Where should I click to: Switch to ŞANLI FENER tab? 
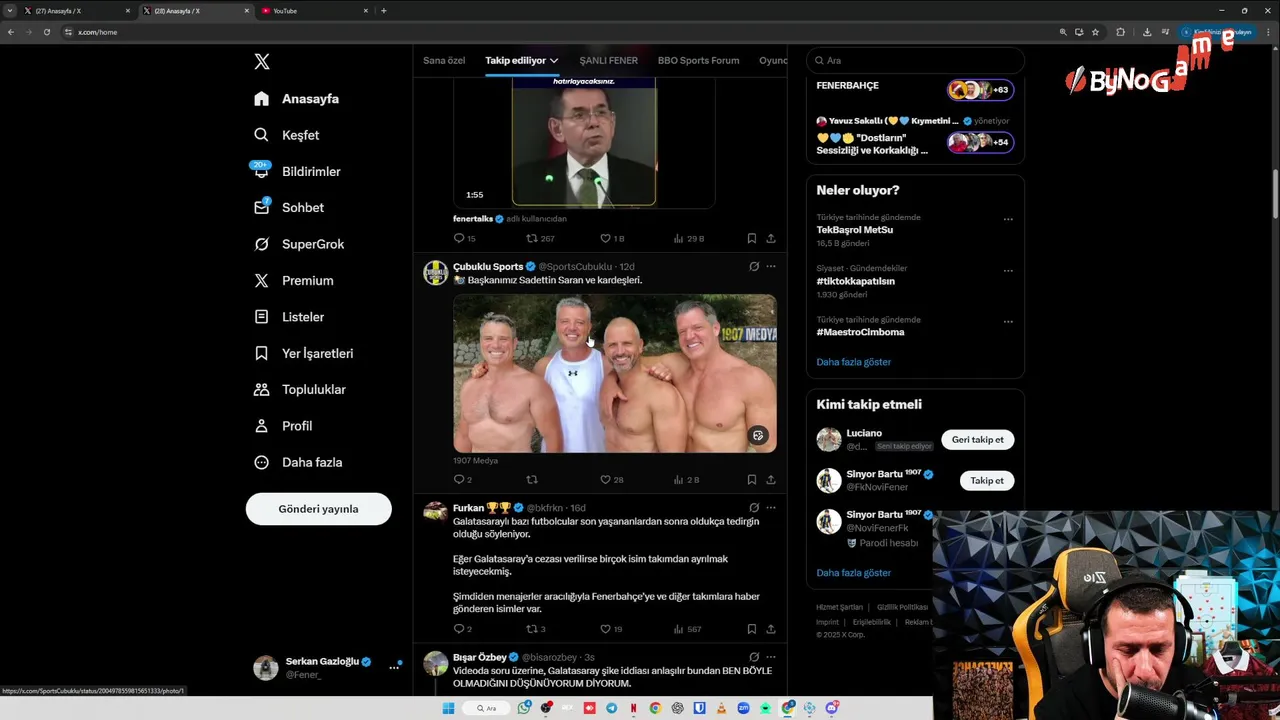click(x=608, y=60)
